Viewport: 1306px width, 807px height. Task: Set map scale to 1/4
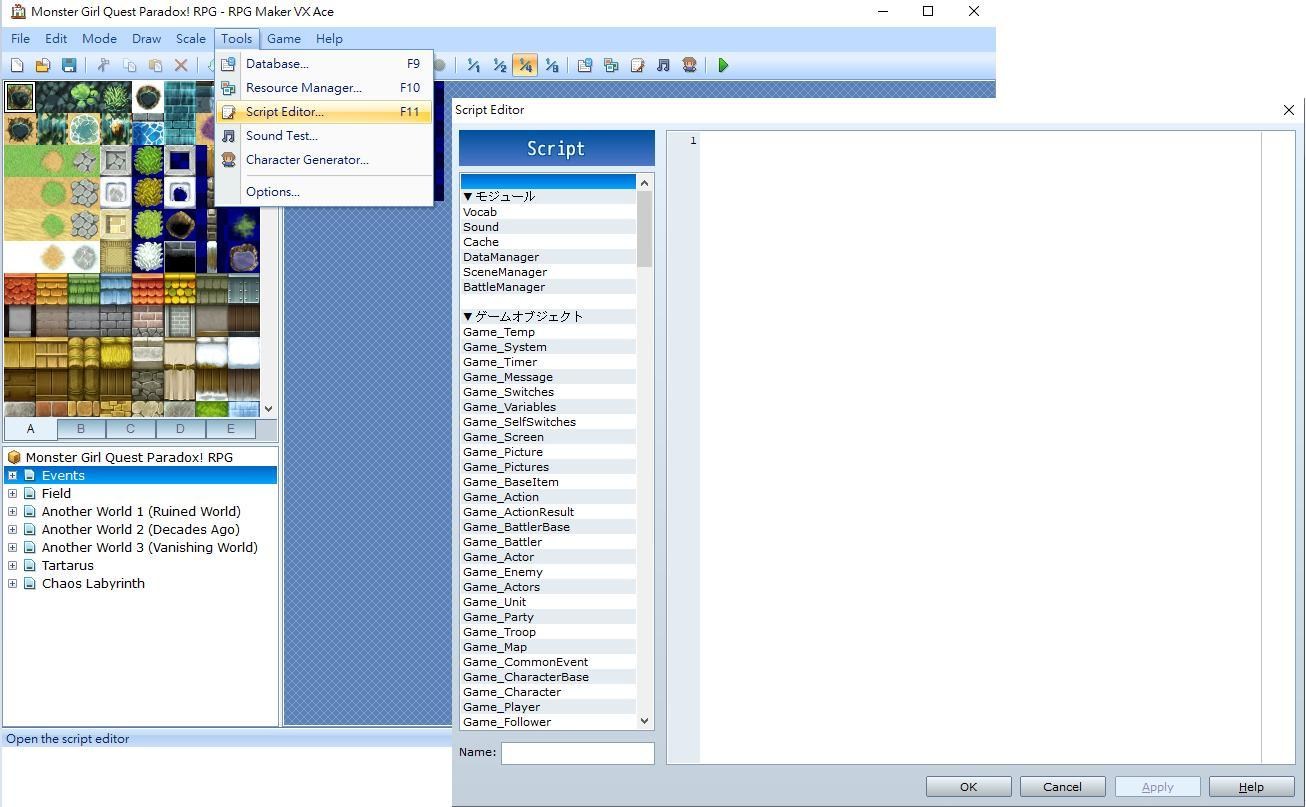click(x=525, y=65)
